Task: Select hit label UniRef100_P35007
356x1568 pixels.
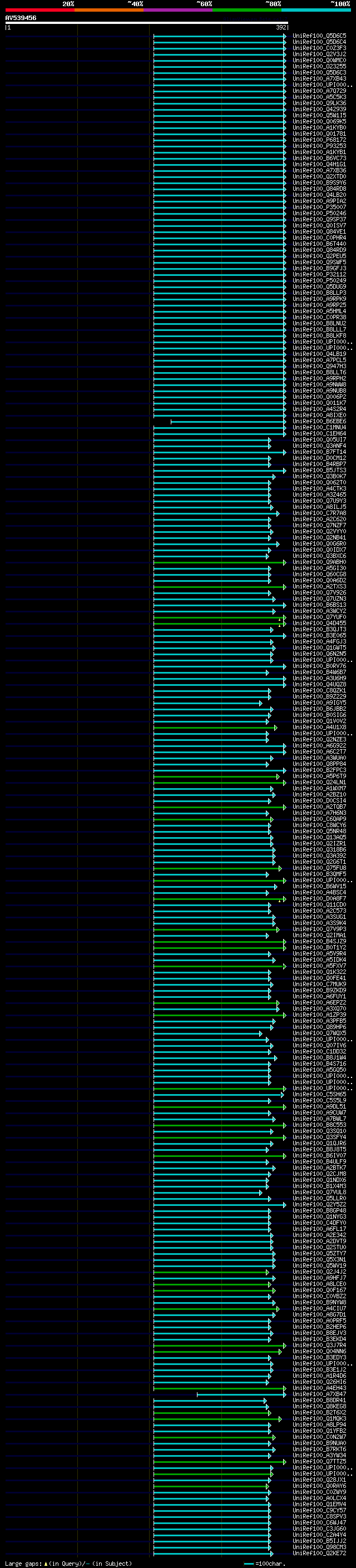Action: 319,207
